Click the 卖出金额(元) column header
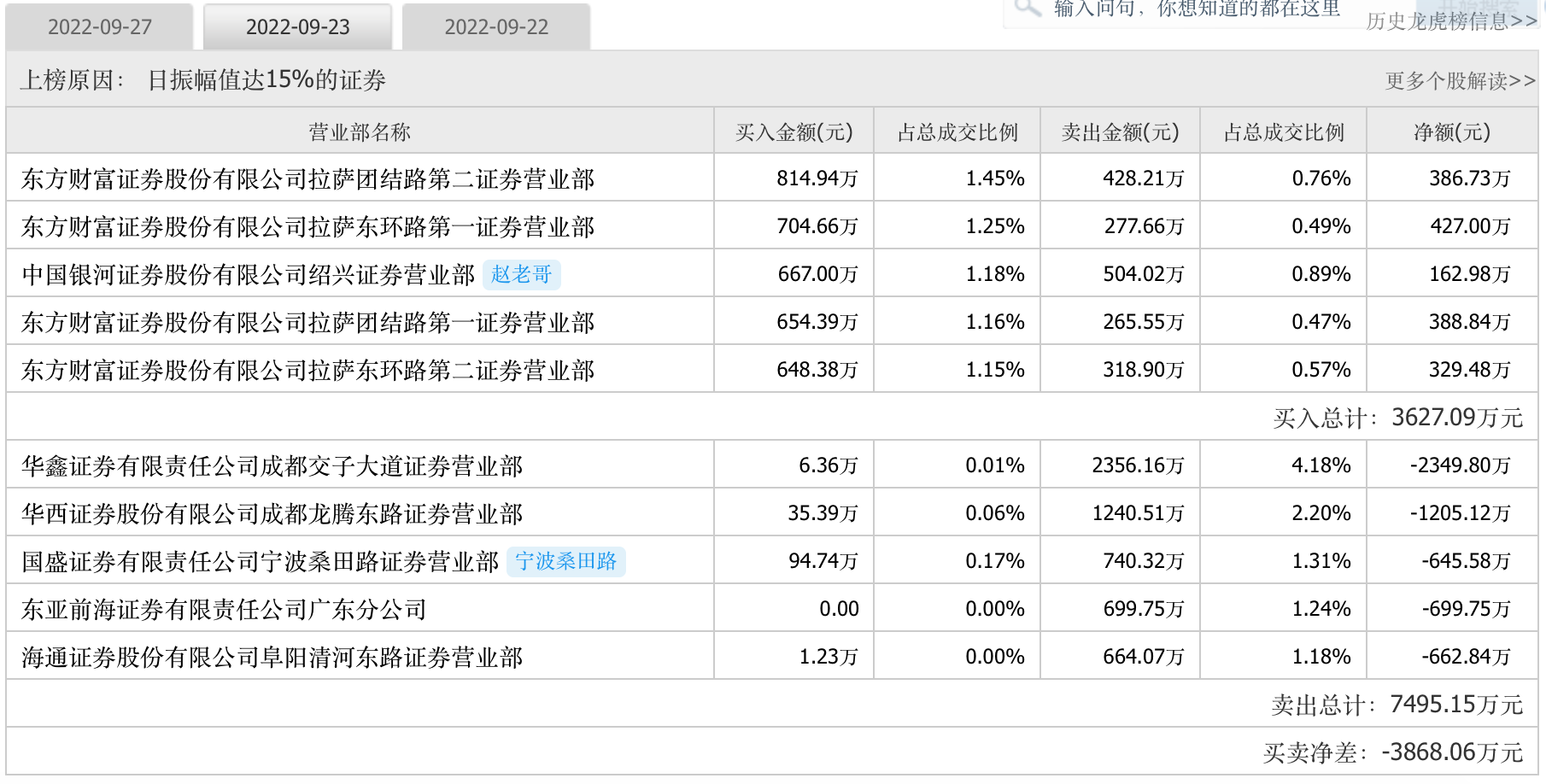The width and height of the screenshot is (1546, 784). tap(1120, 132)
